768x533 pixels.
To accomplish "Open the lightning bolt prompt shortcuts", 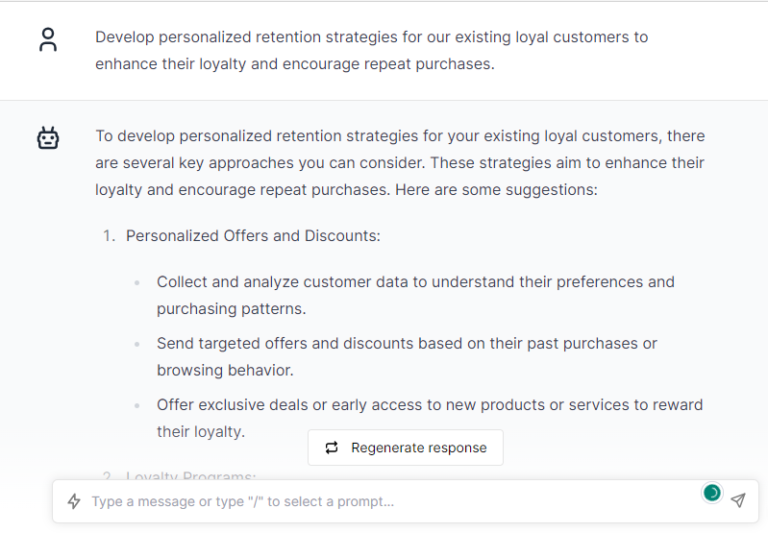I will tap(74, 501).
